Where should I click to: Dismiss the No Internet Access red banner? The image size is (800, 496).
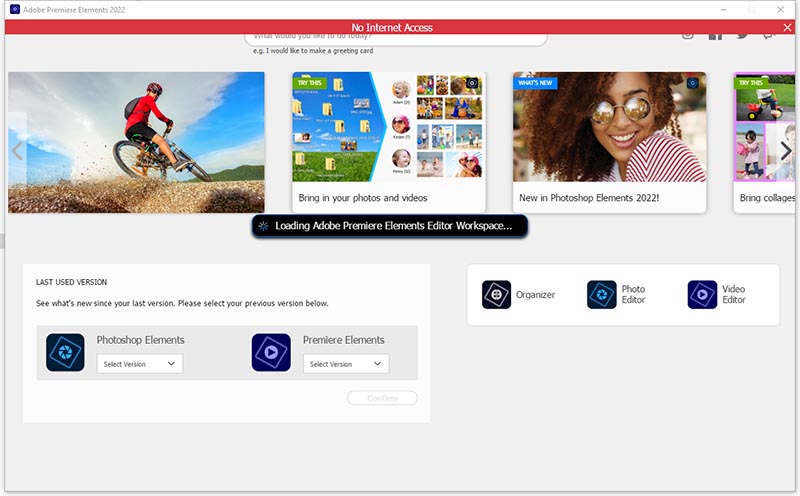[x=787, y=28]
